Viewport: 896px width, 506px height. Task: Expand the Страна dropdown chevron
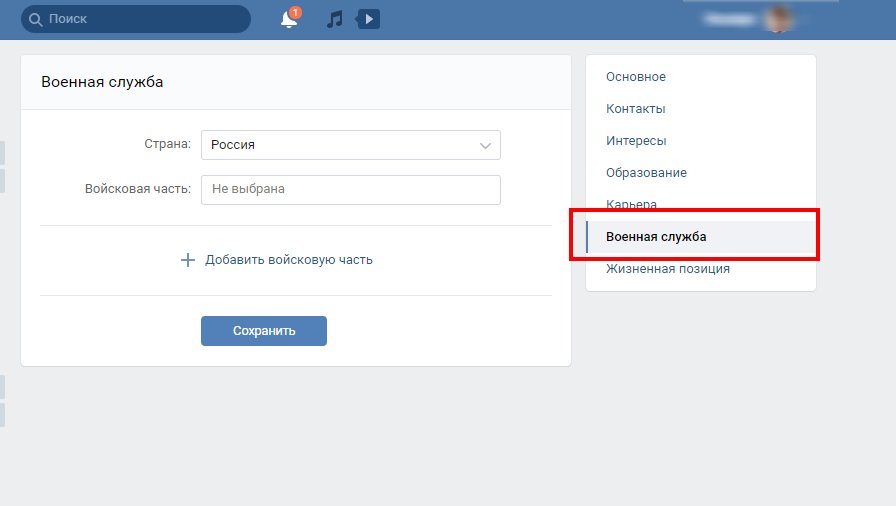[485, 146]
